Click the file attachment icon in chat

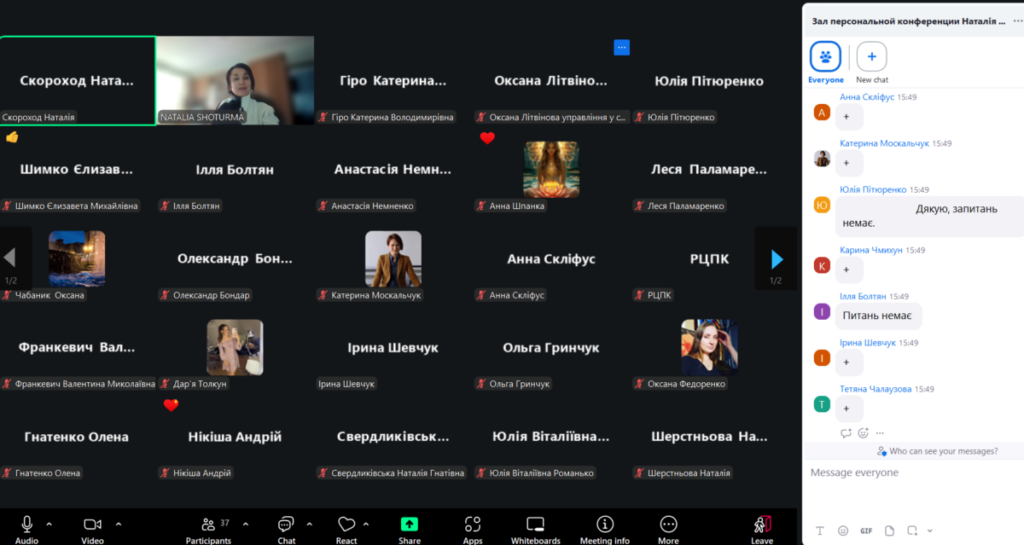(x=889, y=530)
